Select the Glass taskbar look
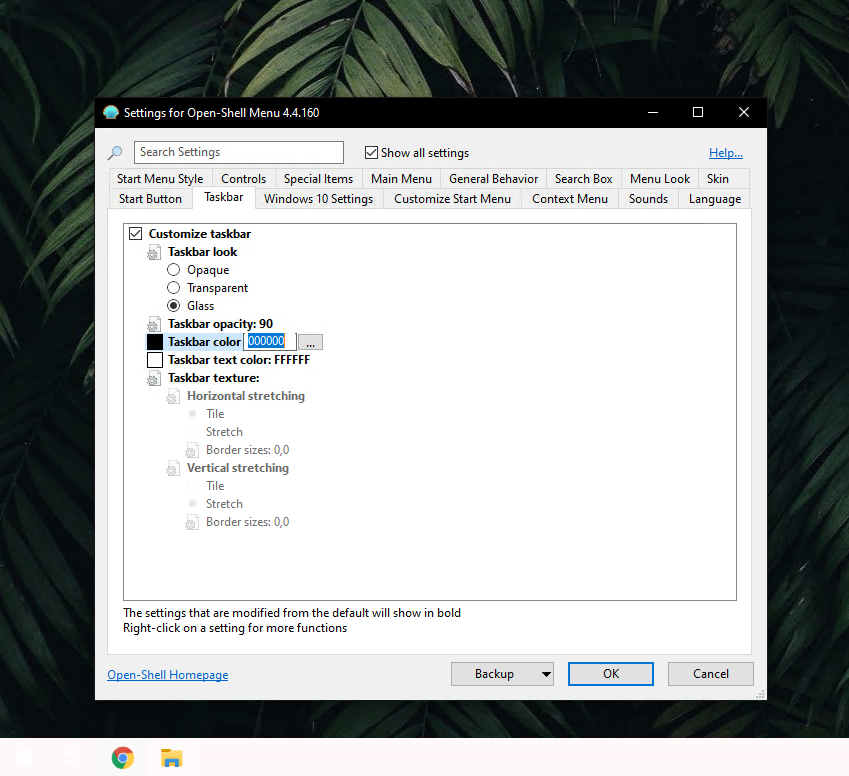Screen dimensions: 849x776 (173, 305)
